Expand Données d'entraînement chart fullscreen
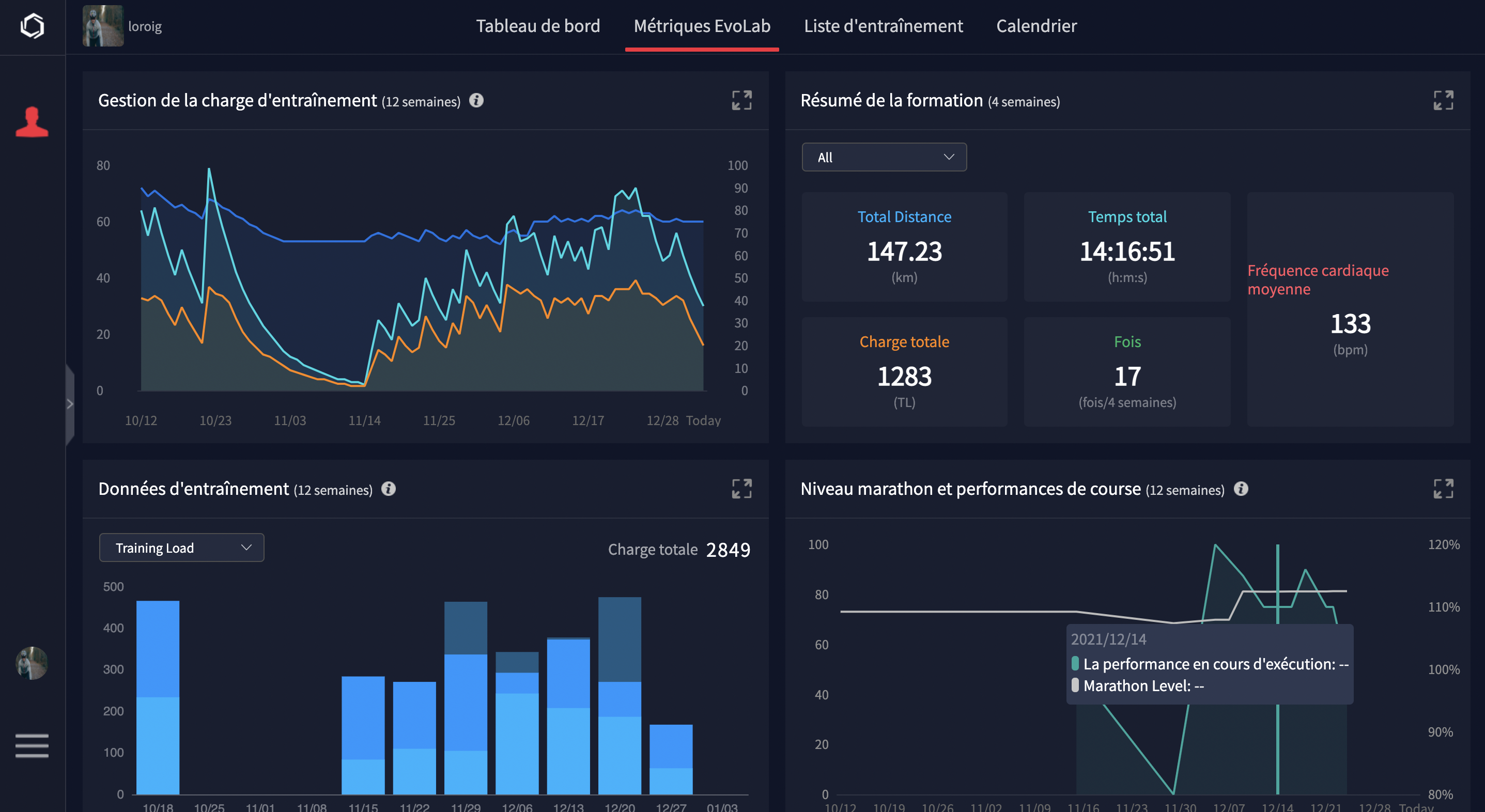Image resolution: width=1485 pixels, height=812 pixels. [x=741, y=489]
